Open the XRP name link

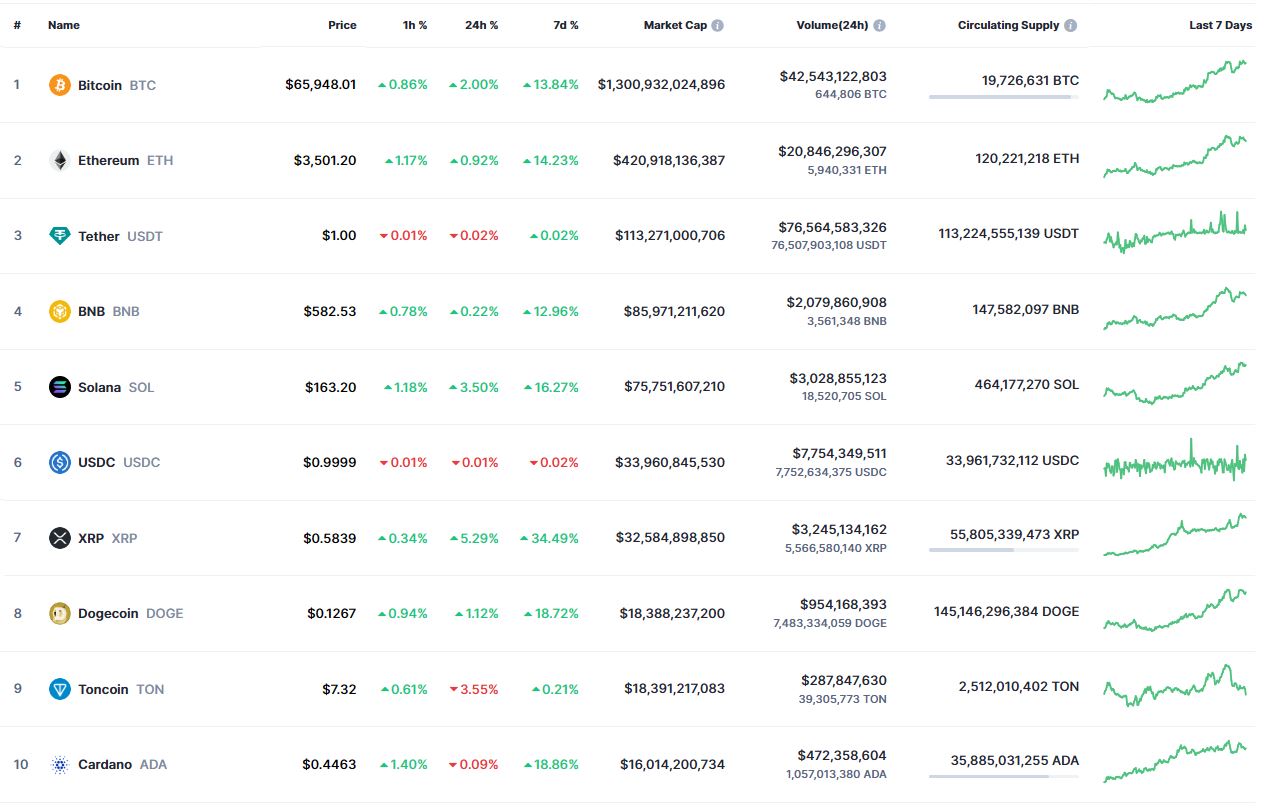108,538
